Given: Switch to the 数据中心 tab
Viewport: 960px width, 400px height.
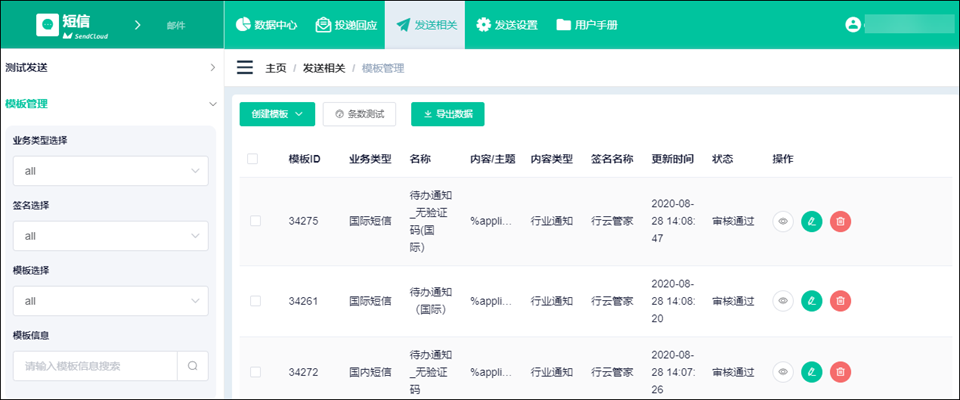Looking at the screenshot, I should click(x=265, y=25).
